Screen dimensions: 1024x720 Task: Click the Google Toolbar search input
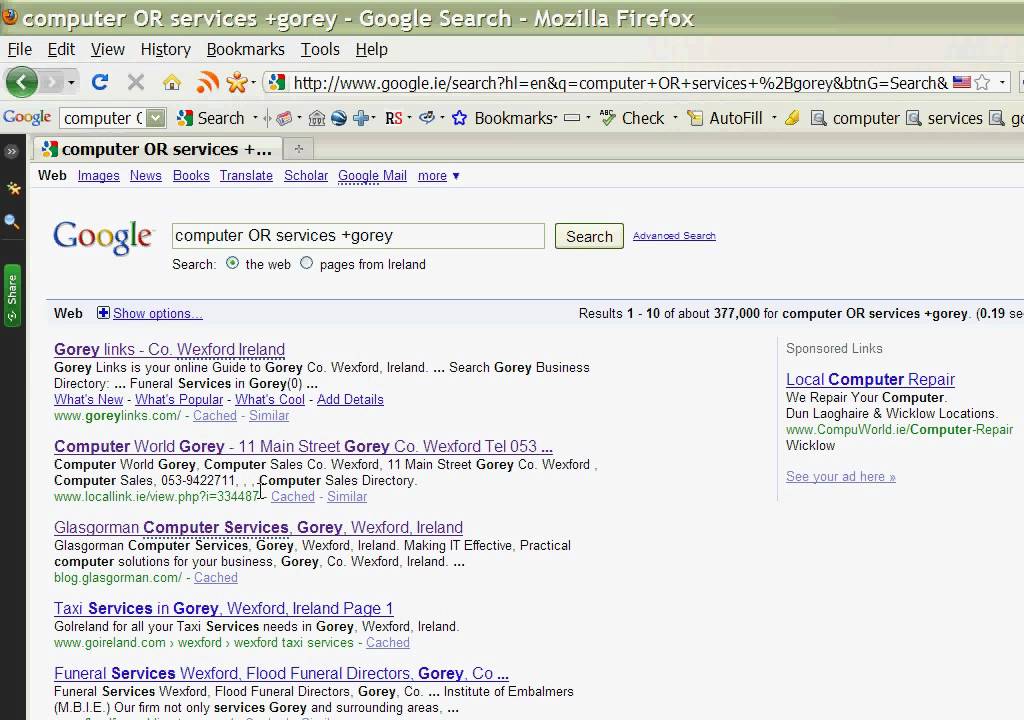click(103, 118)
